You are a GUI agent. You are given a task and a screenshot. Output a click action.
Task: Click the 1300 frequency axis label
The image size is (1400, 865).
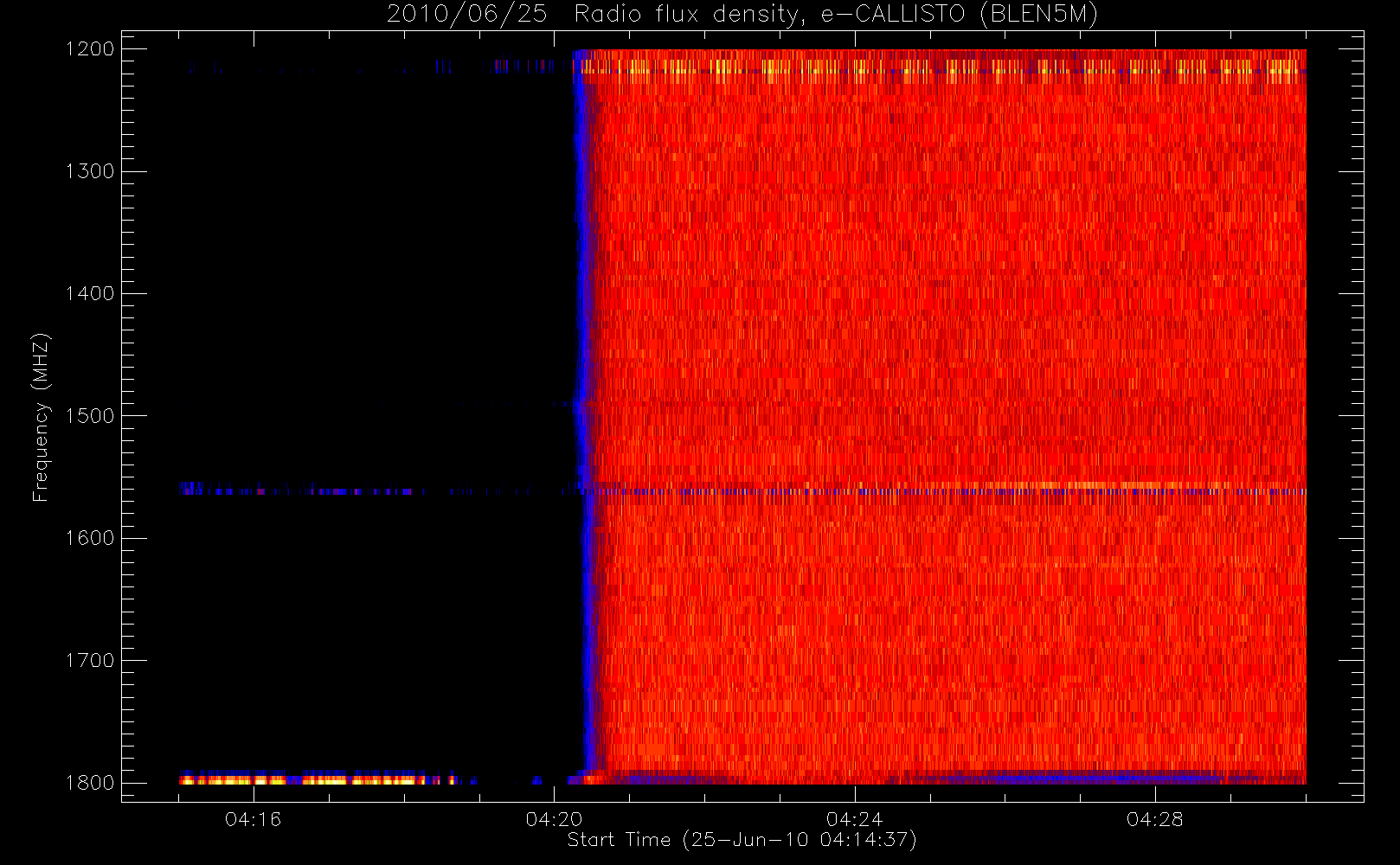pos(90,171)
